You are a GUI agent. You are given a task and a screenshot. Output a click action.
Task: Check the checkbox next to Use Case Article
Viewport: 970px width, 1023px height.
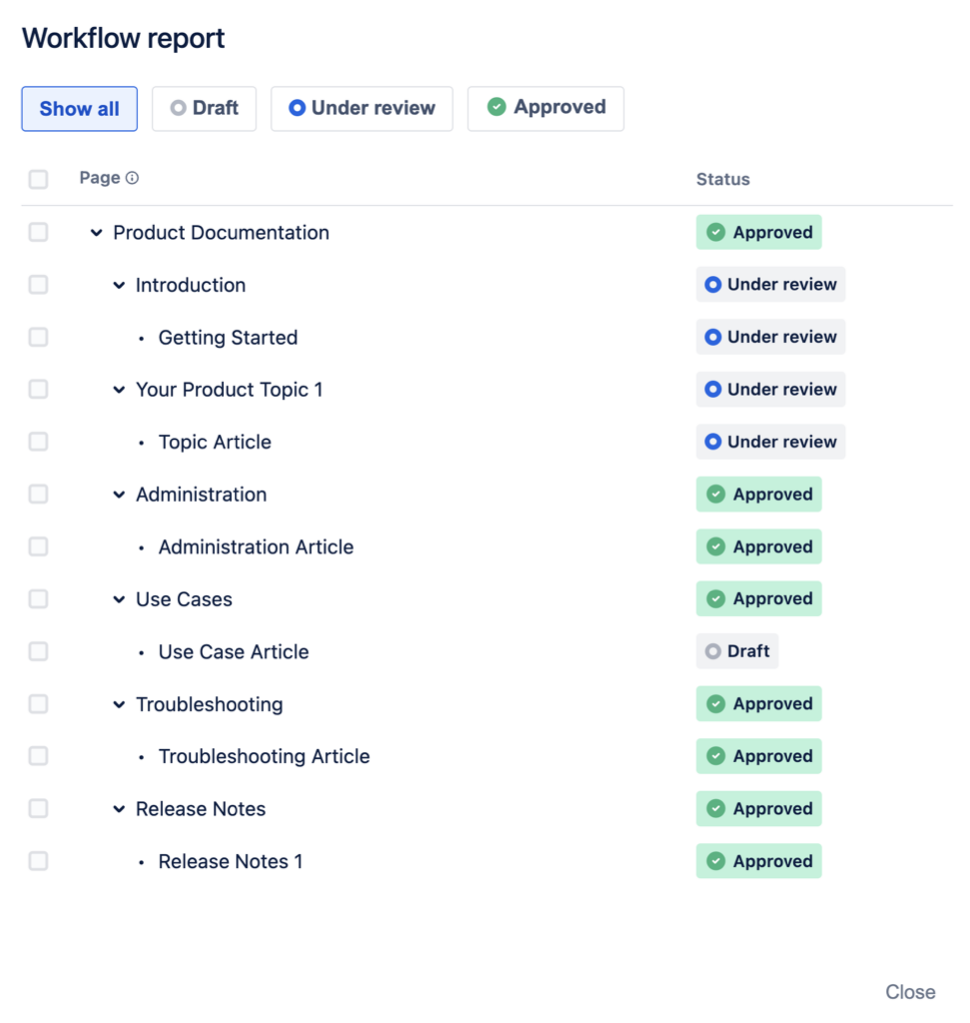tap(38, 651)
